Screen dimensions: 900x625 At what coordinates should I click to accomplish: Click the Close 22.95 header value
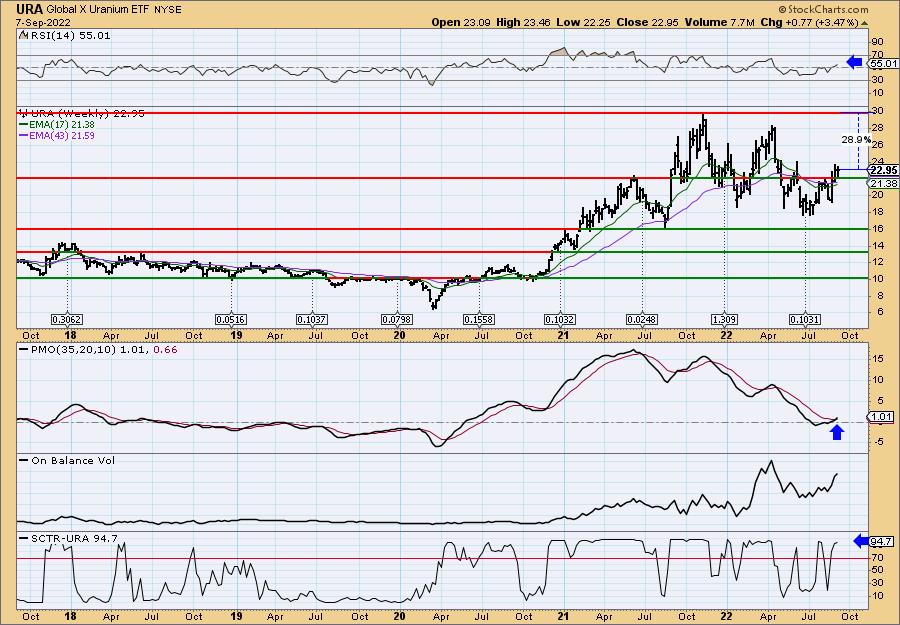[647, 22]
